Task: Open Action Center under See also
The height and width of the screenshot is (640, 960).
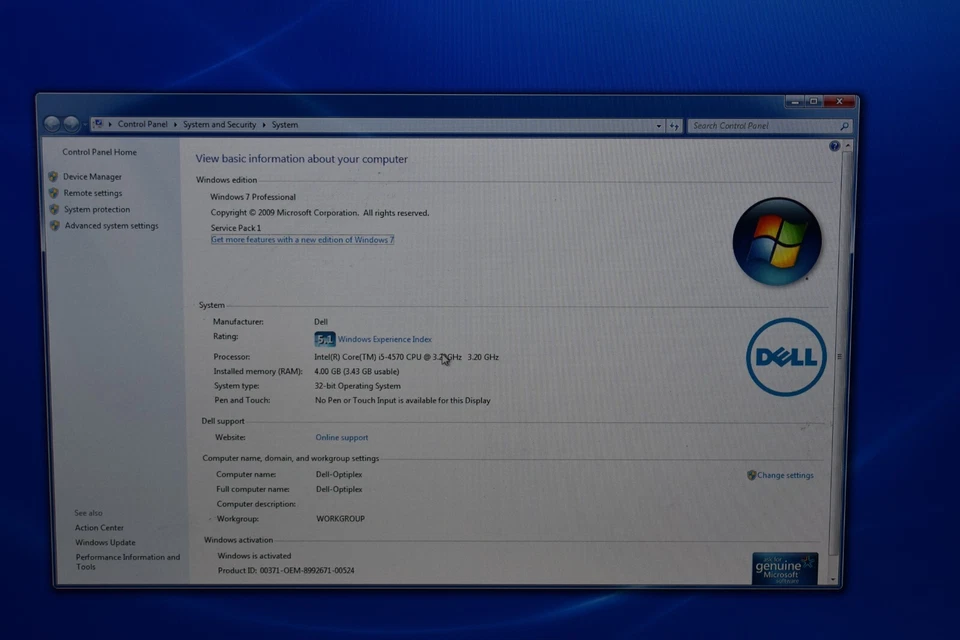Action: 99,527
